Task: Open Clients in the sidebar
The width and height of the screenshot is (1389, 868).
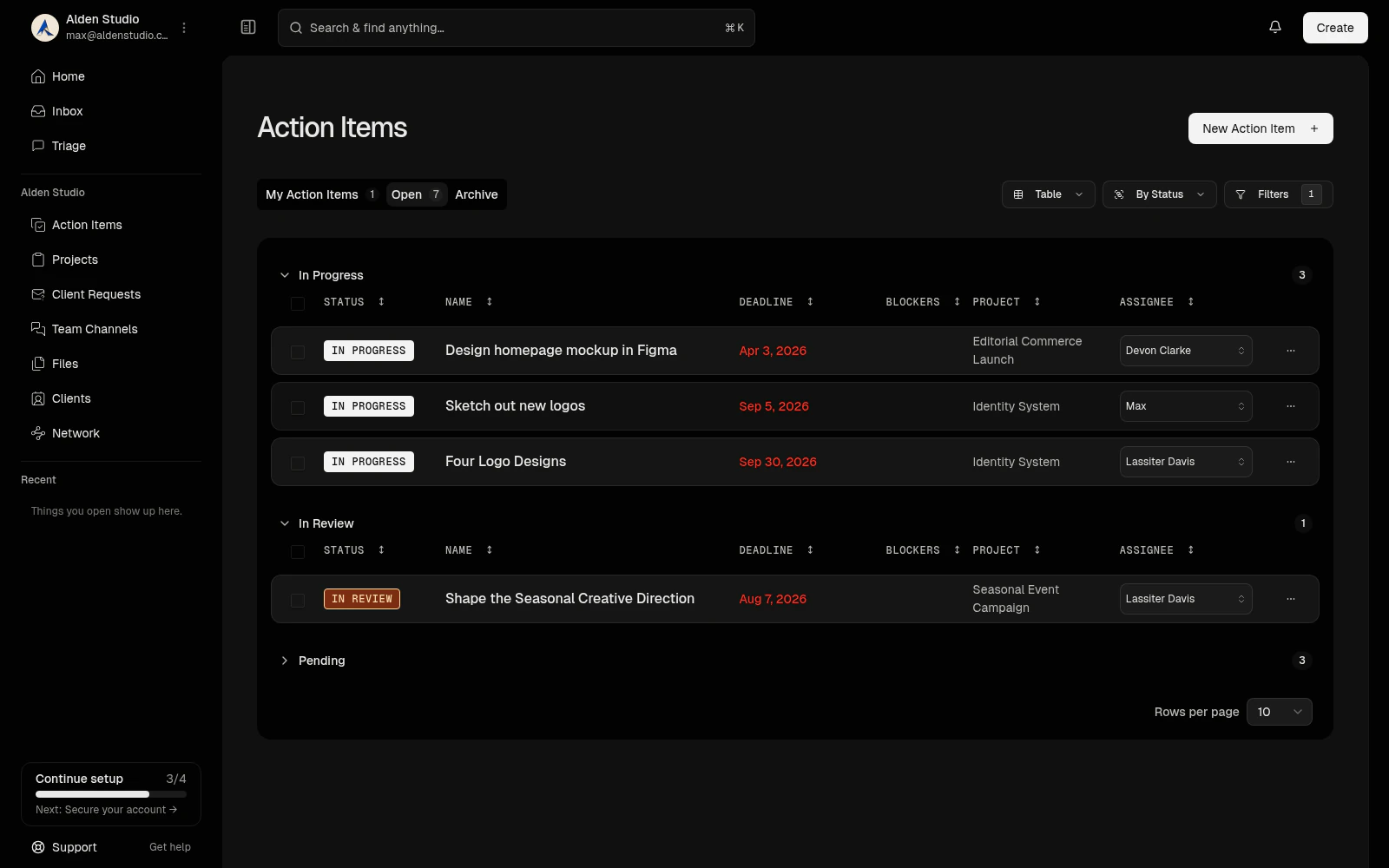Action: click(111, 398)
